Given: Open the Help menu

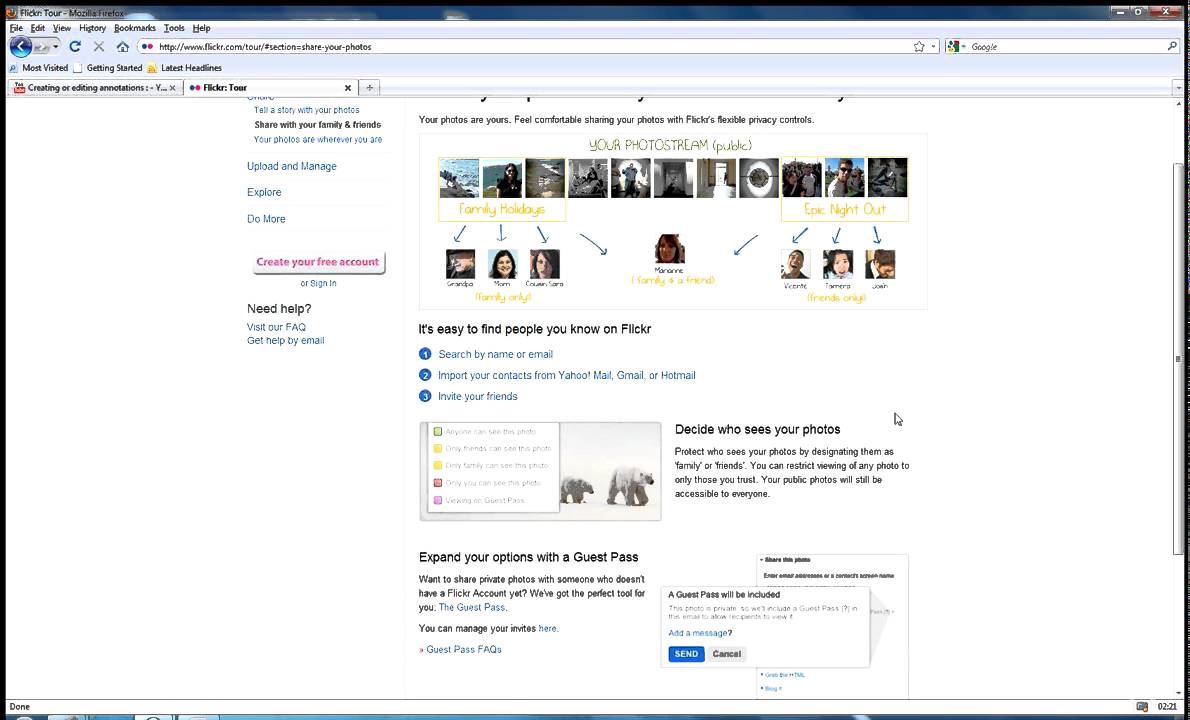Looking at the screenshot, I should coord(201,28).
